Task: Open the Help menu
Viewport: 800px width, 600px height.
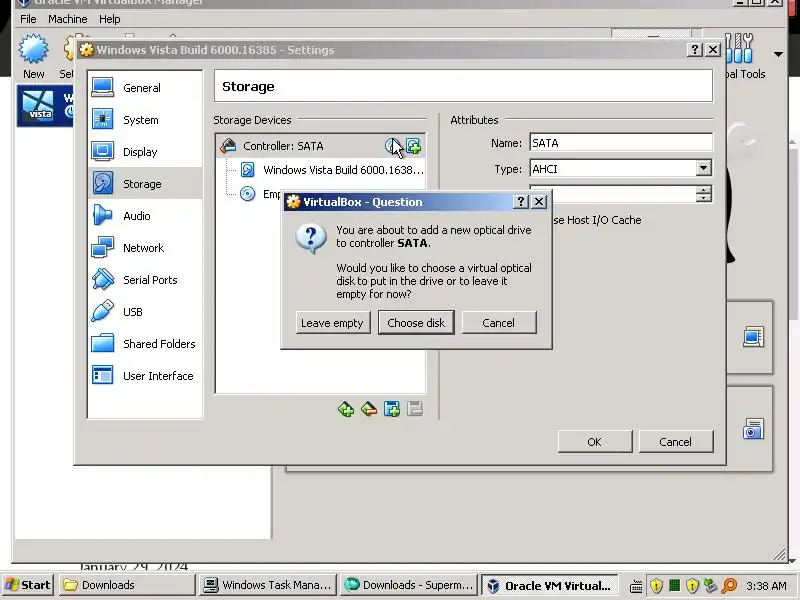Action: point(109,19)
